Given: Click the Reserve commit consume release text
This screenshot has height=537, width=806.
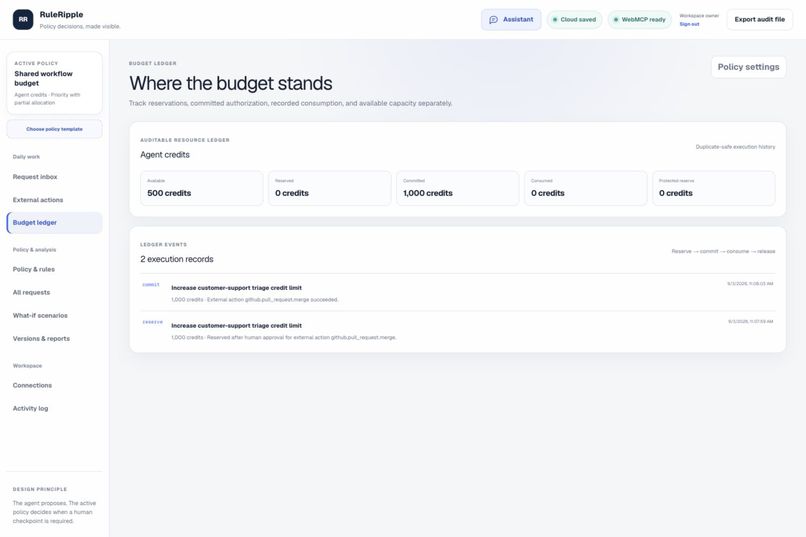Looking at the screenshot, I should point(723,251).
